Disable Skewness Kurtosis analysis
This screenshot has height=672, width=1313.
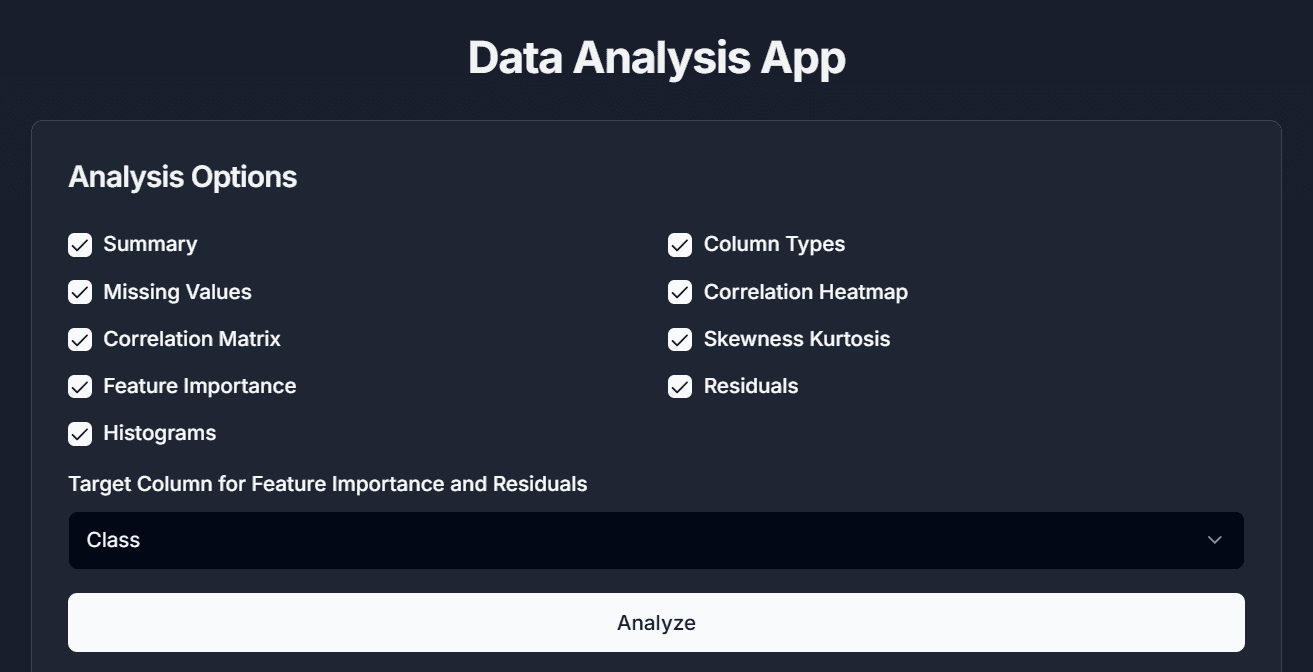(680, 339)
